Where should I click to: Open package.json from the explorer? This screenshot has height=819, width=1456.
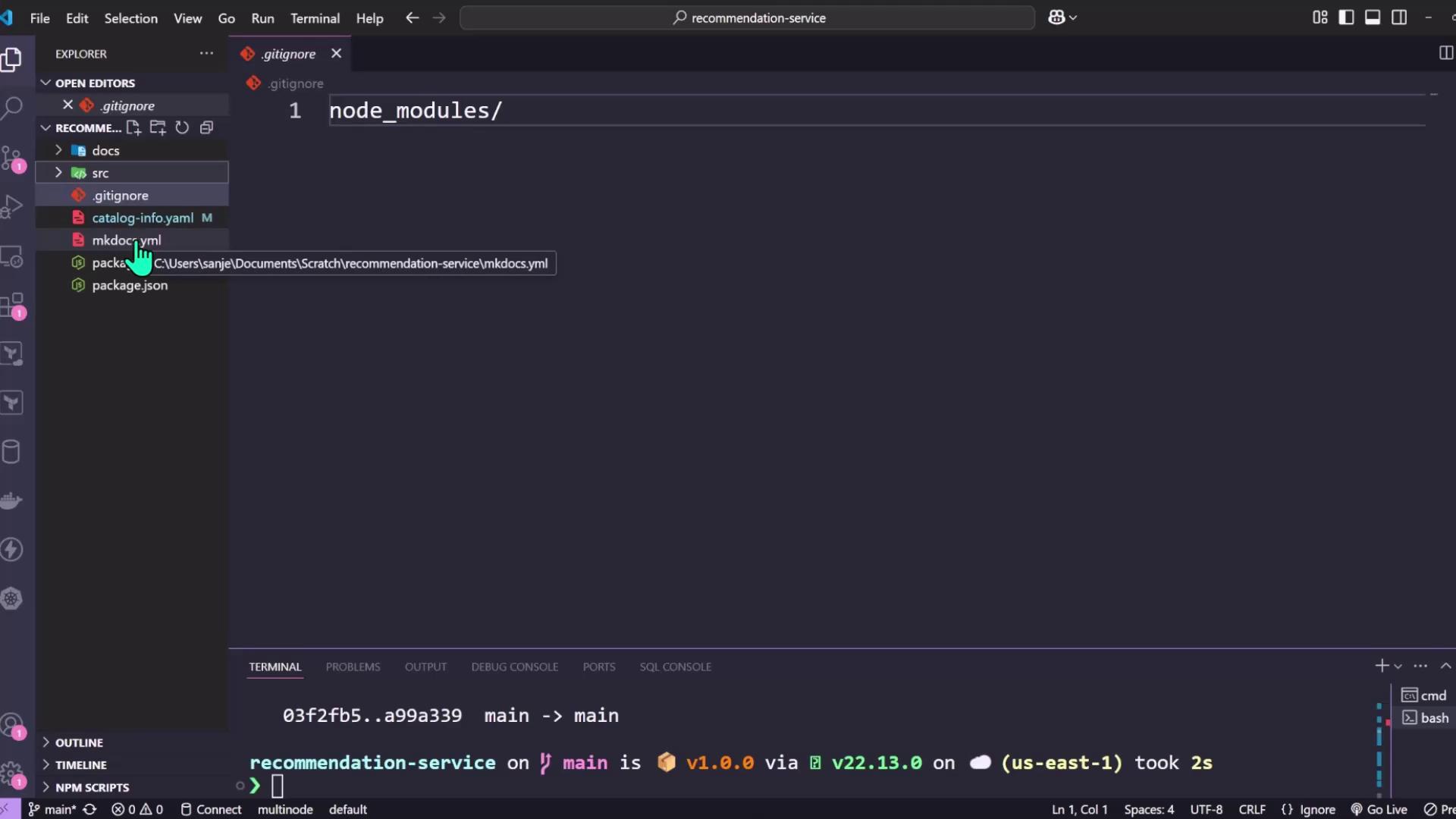132,285
